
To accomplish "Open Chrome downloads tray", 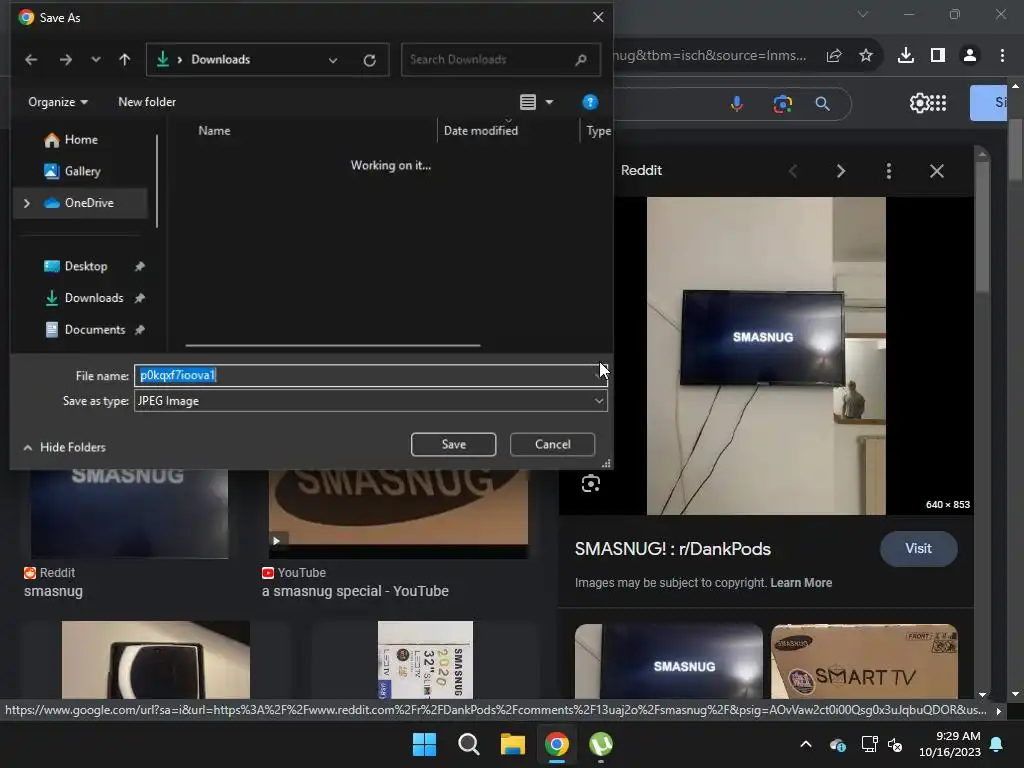I will pyautogui.click(x=906, y=56).
